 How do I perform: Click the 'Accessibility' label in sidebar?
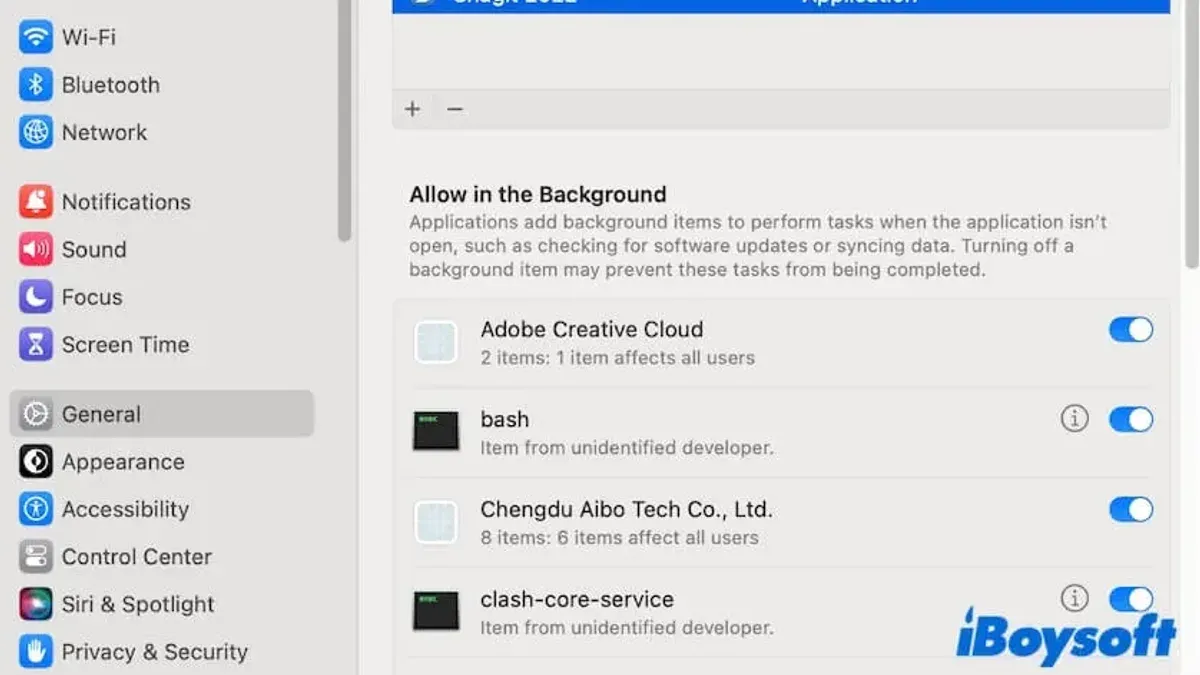[125, 509]
